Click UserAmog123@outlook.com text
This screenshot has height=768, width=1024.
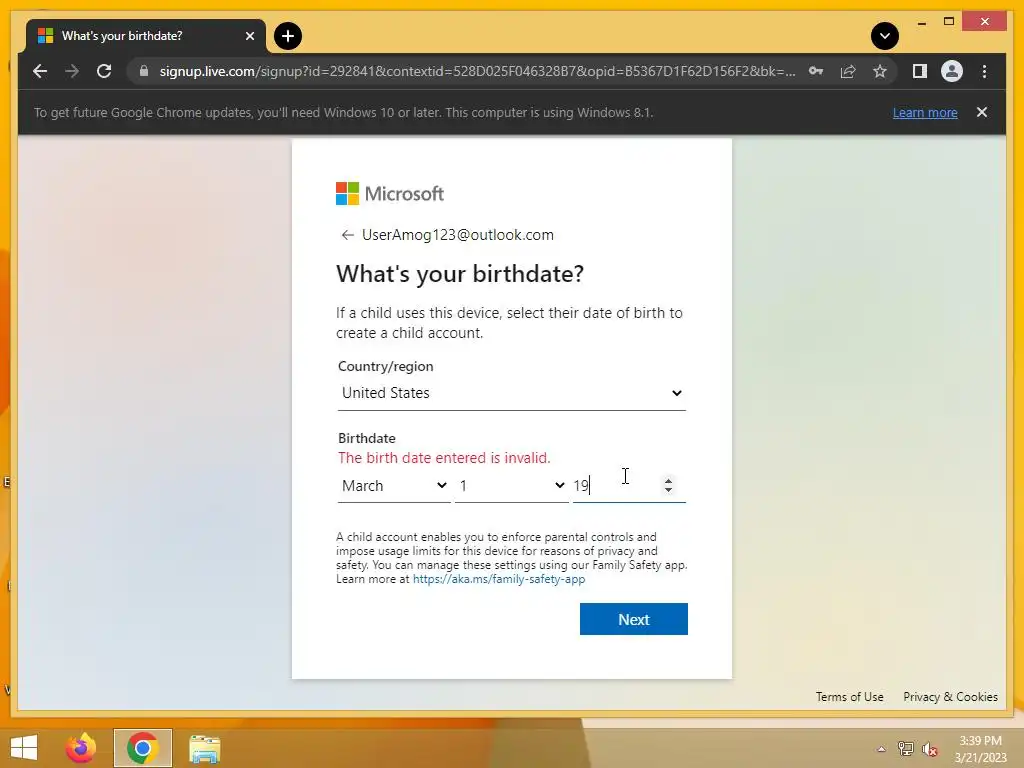(458, 235)
